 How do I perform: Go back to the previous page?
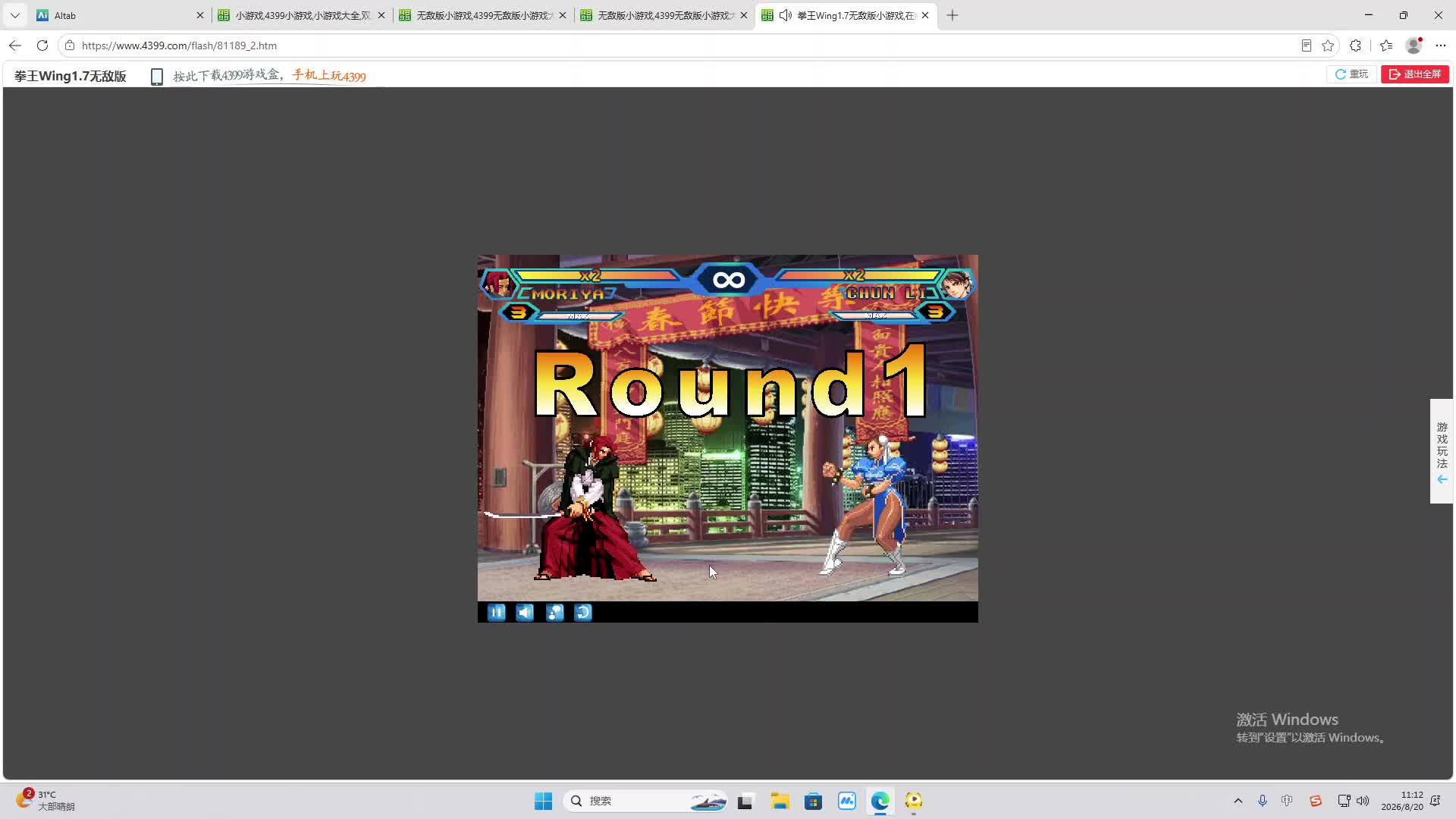click(15, 45)
